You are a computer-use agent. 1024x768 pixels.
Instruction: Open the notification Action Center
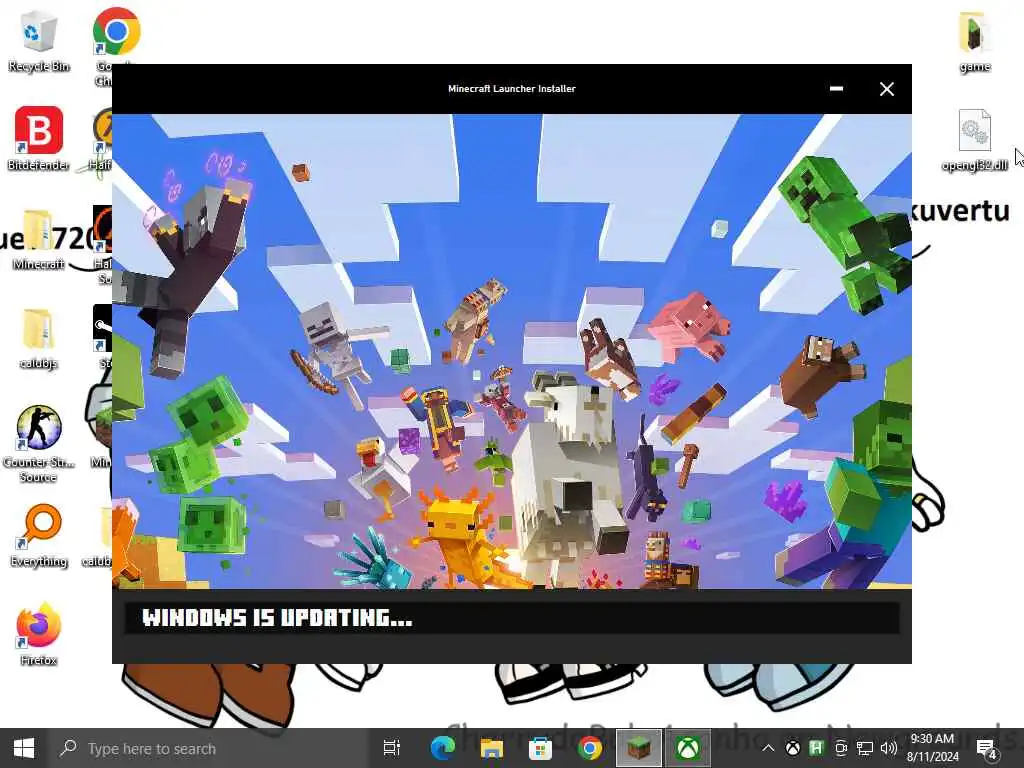coord(986,748)
